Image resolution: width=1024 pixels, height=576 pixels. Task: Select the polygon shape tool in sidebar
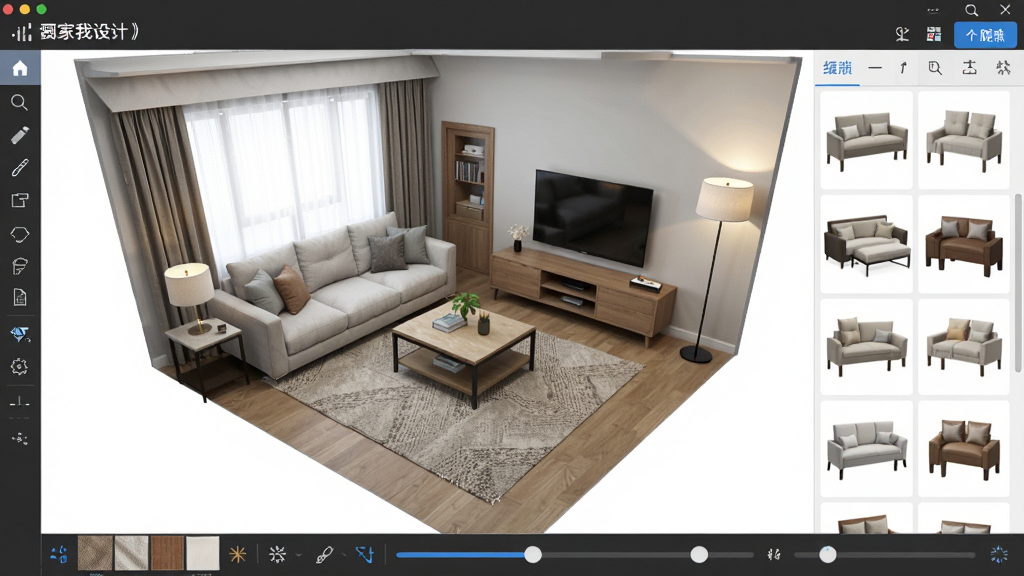click(x=20, y=234)
